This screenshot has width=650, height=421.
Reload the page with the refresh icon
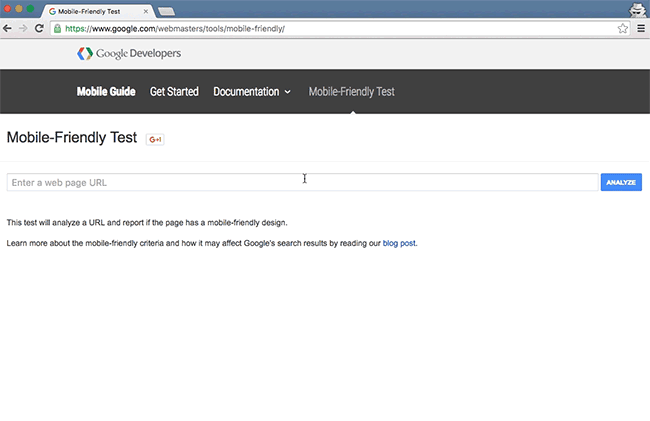[39, 28]
